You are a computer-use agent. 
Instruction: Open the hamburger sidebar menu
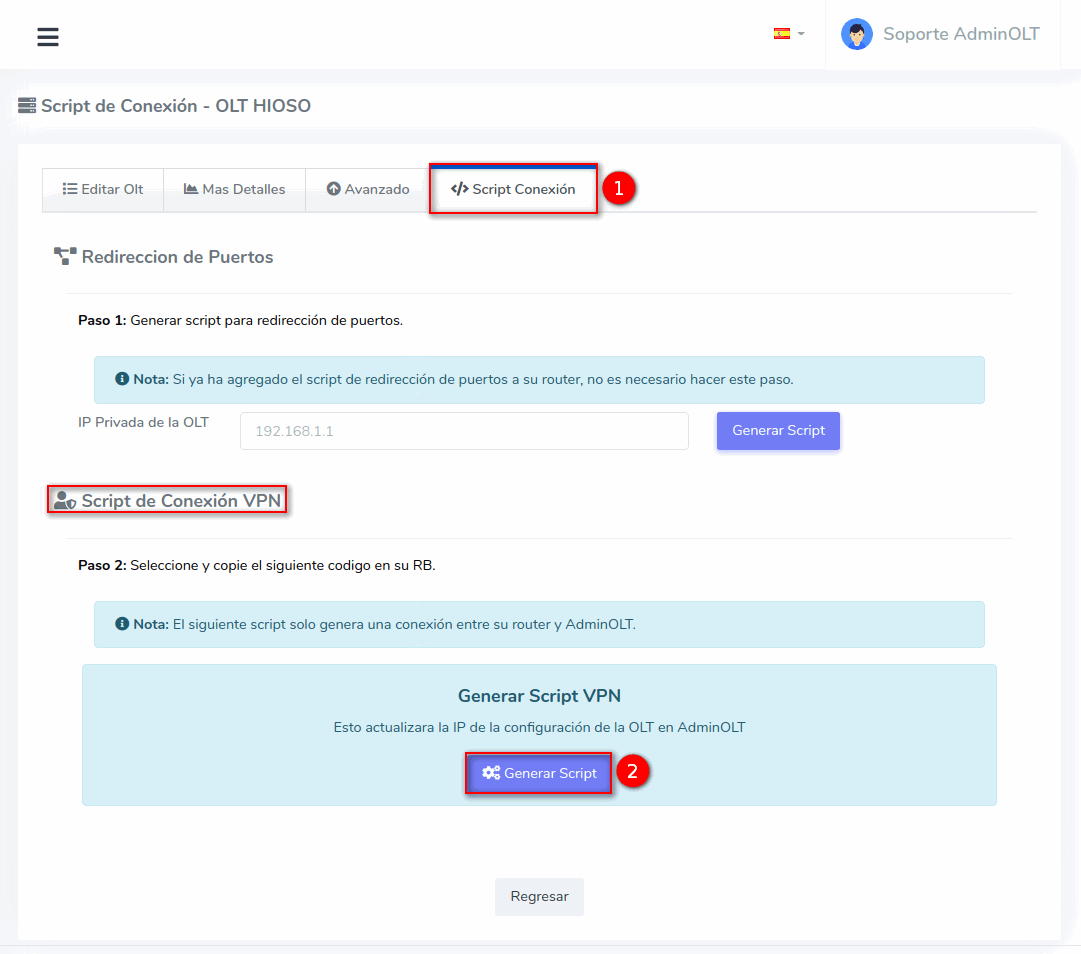[x=48, y=37]
